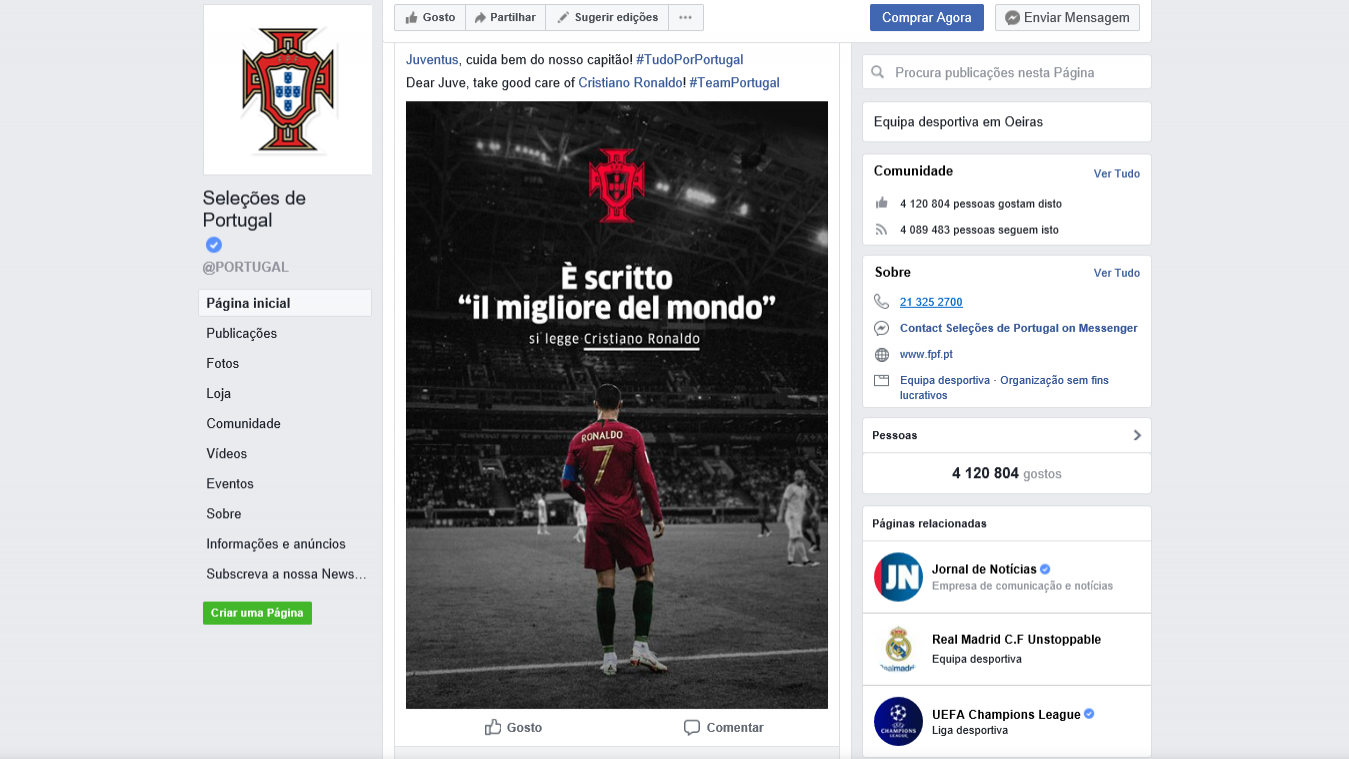This screenshot has height=759, width=1349.
Task: Open the Partilhar share button
Action: pyautogui.click(x=505, y=17)
